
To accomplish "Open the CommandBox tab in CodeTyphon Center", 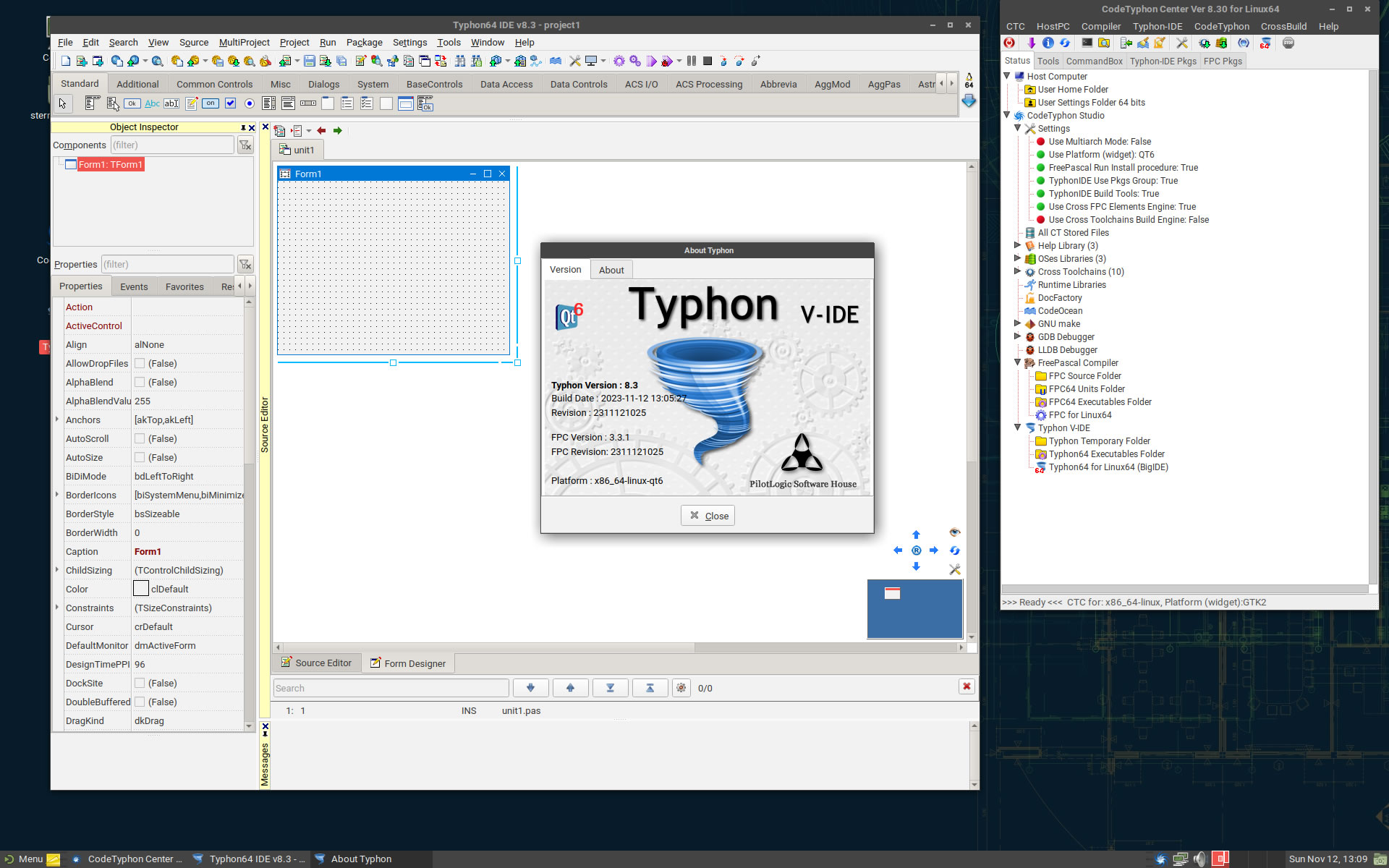I will pos(1094,61).
